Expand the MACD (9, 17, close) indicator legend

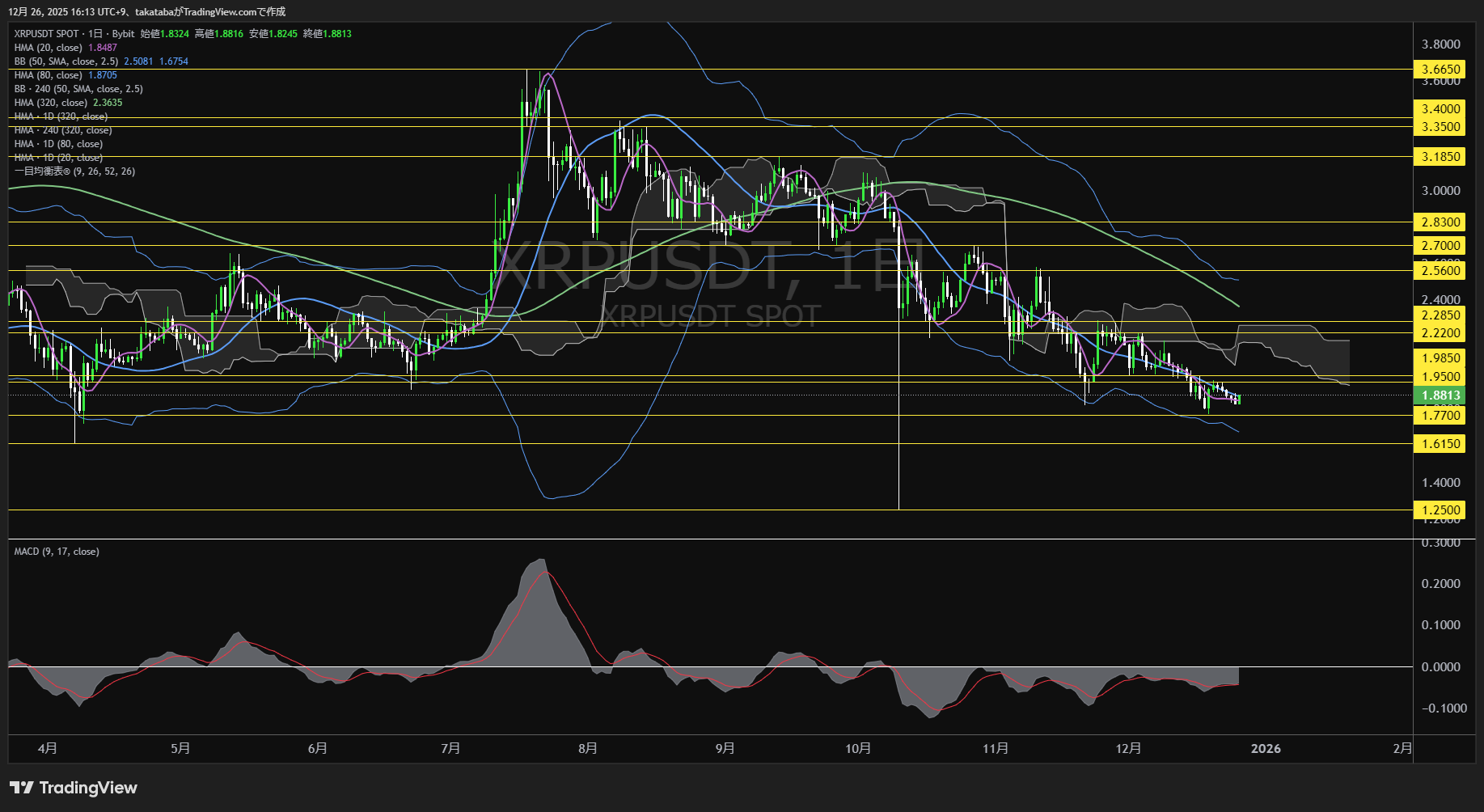(x=57, y=552)
